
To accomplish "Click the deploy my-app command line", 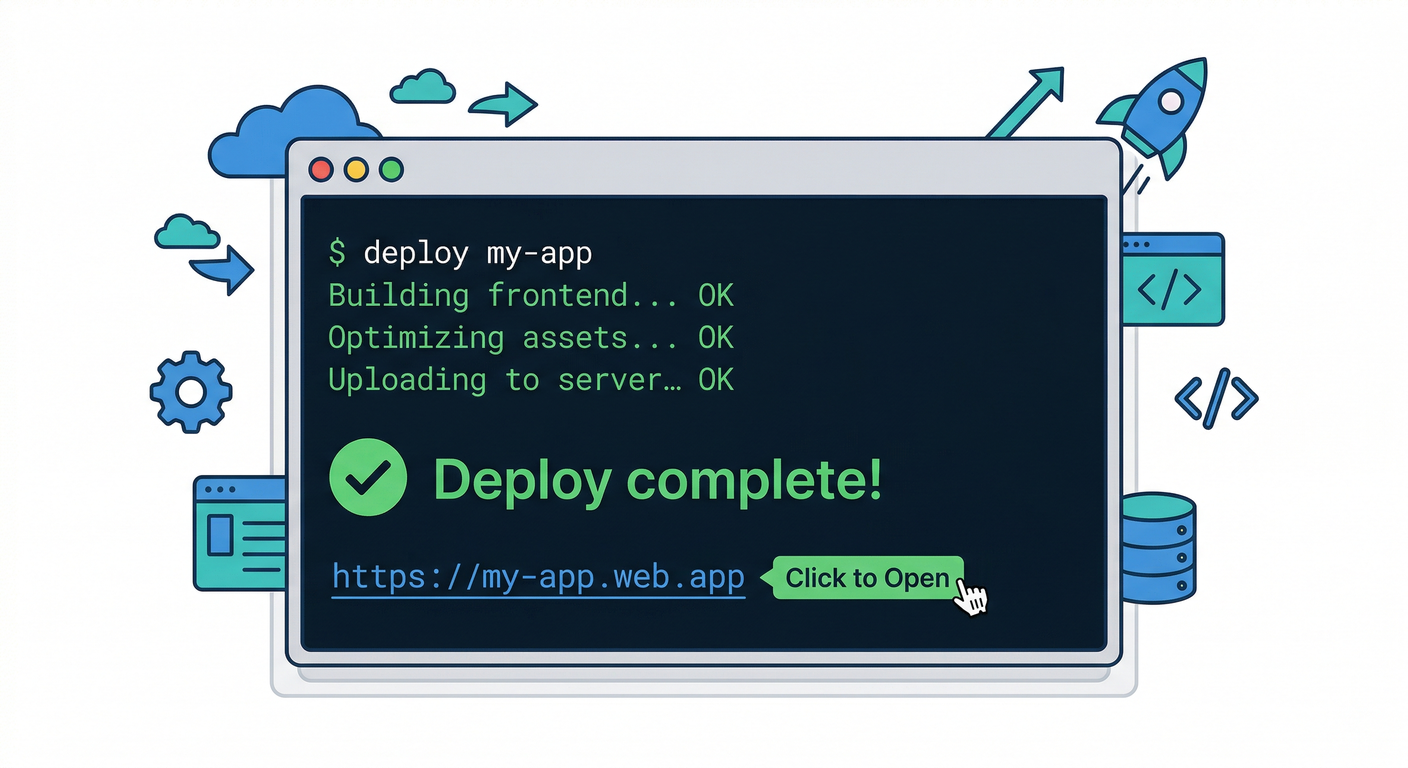I will (x=460, y=253).
